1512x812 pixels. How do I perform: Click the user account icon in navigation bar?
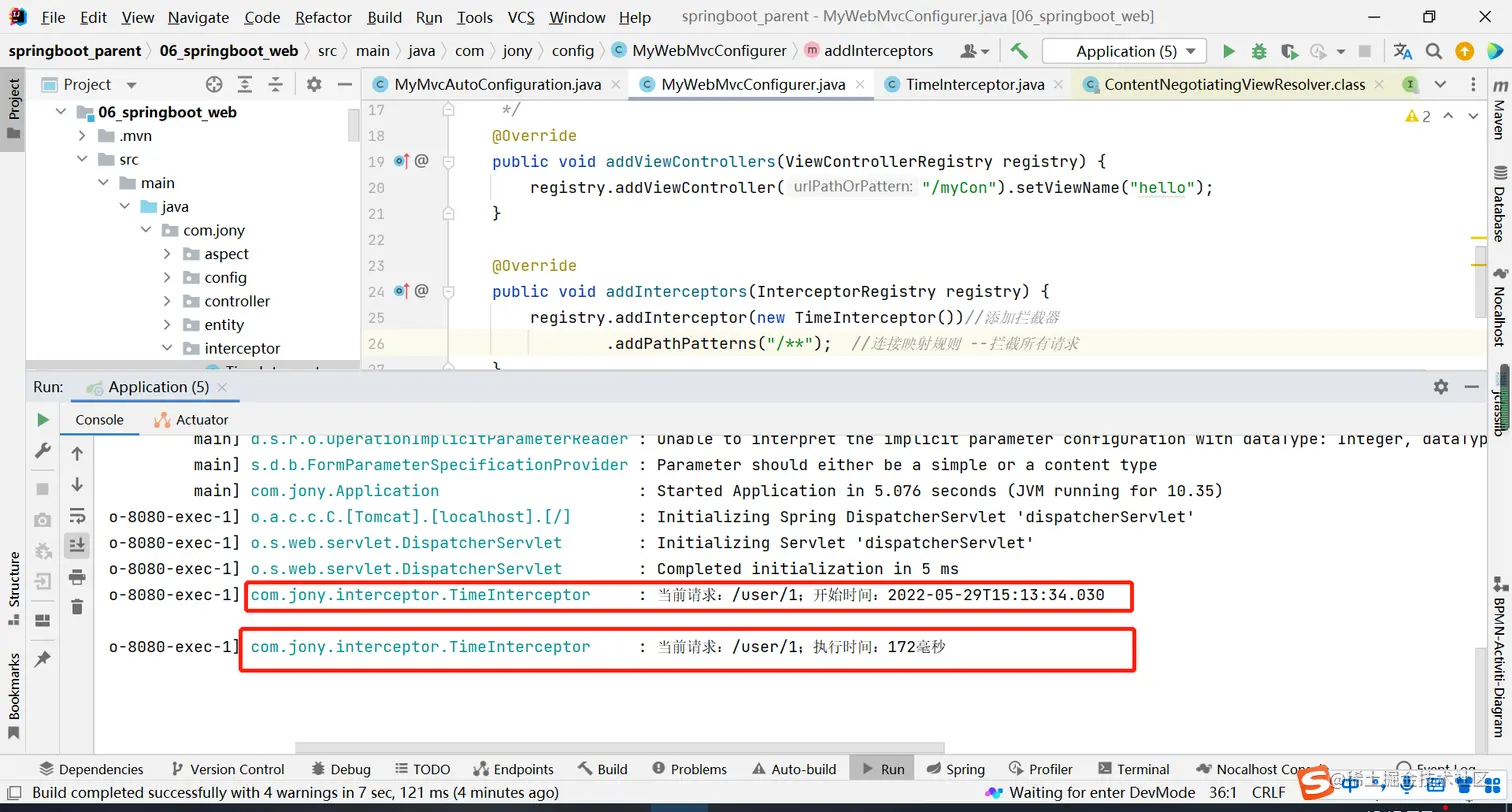(974, 51)
